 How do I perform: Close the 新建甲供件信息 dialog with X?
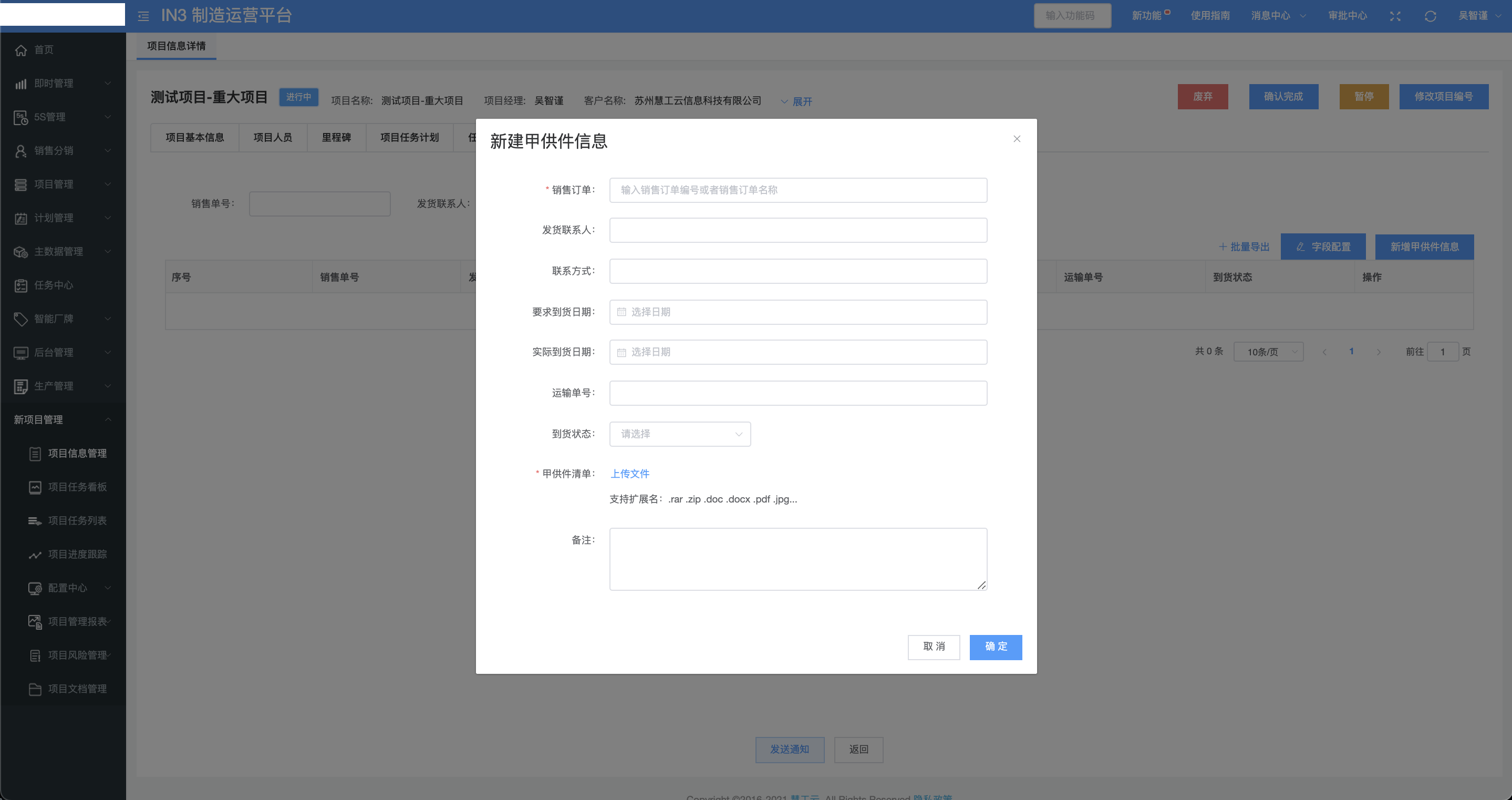[x=1017, y=139]
